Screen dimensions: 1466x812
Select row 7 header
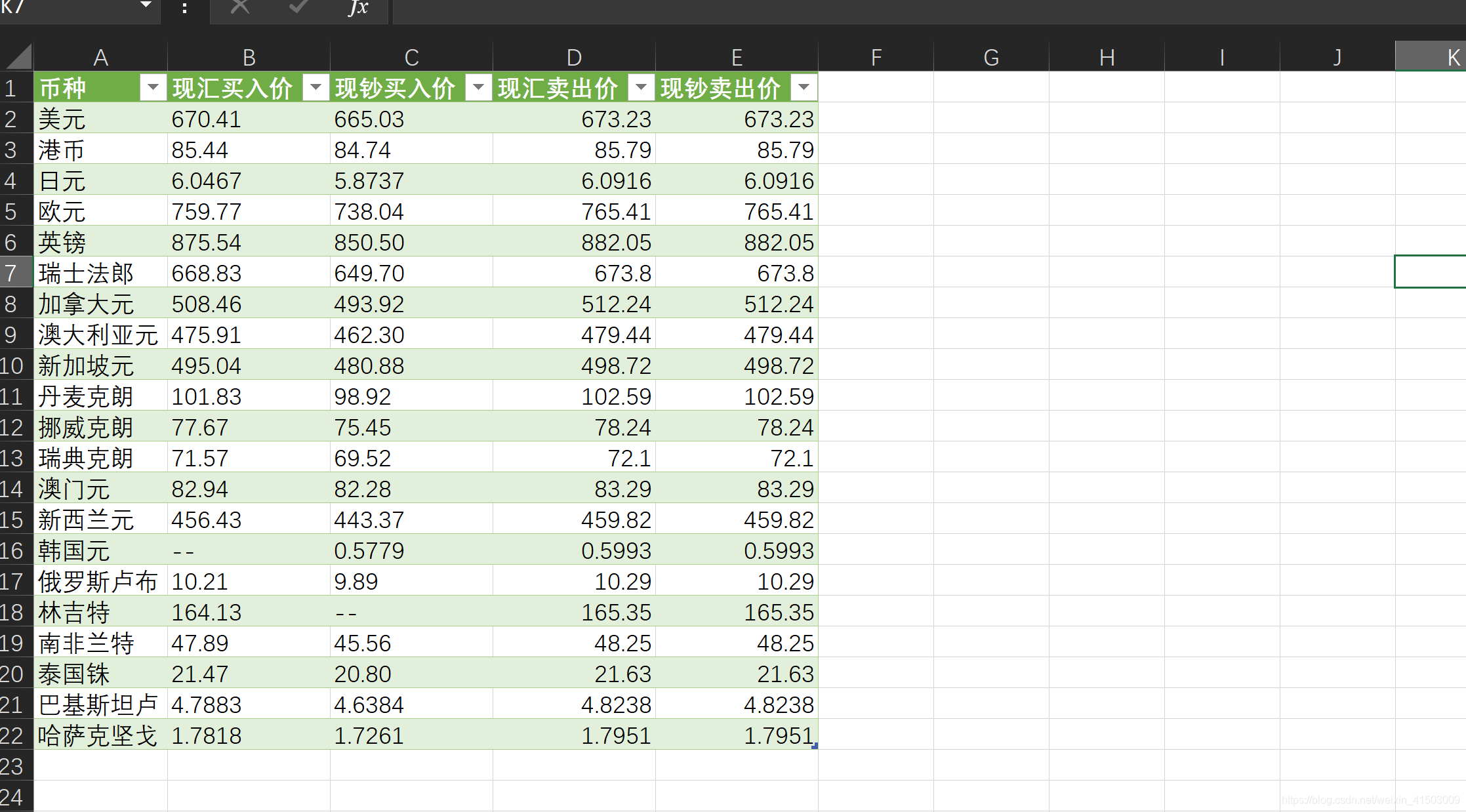tap(16, 272)
